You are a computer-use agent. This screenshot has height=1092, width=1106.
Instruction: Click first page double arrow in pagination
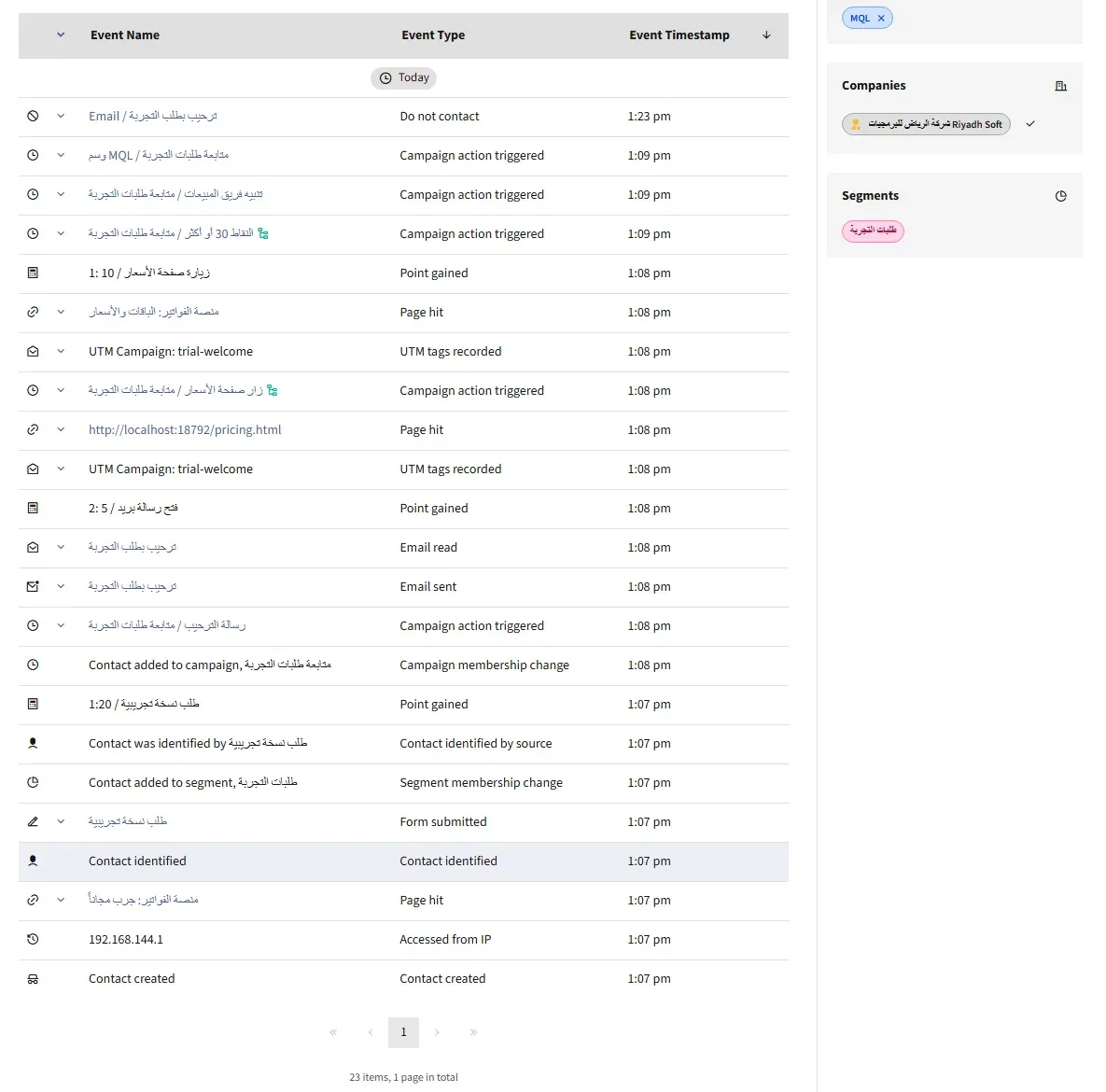[333, 1032]
